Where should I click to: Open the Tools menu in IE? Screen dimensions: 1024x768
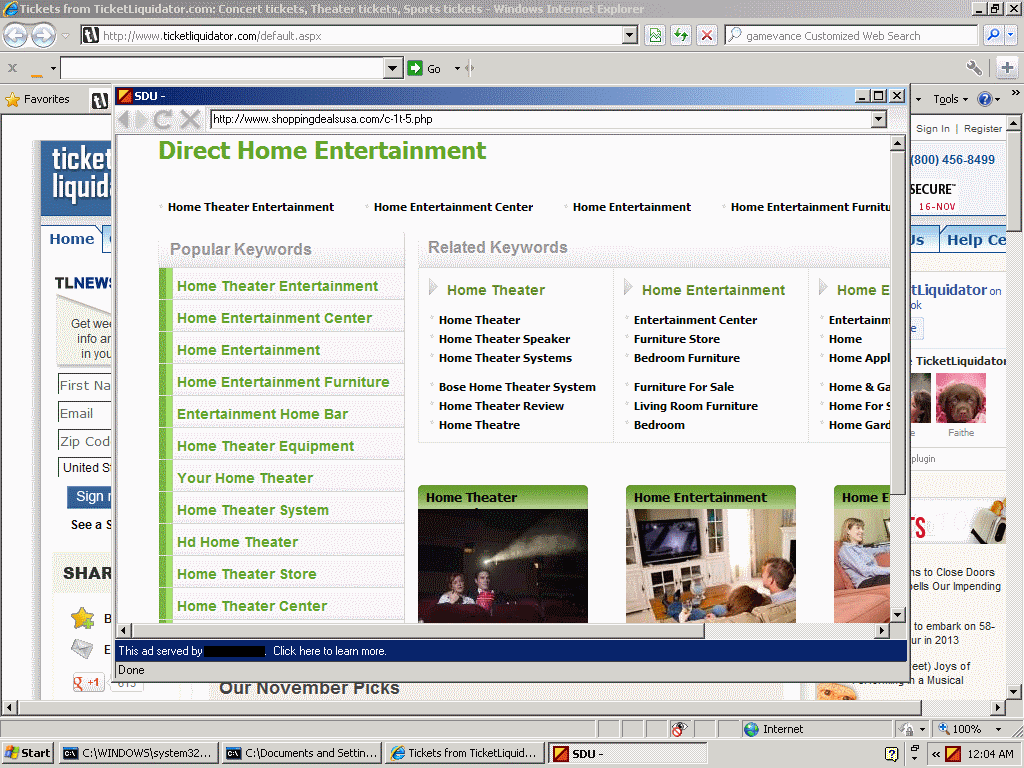(950, 99)
